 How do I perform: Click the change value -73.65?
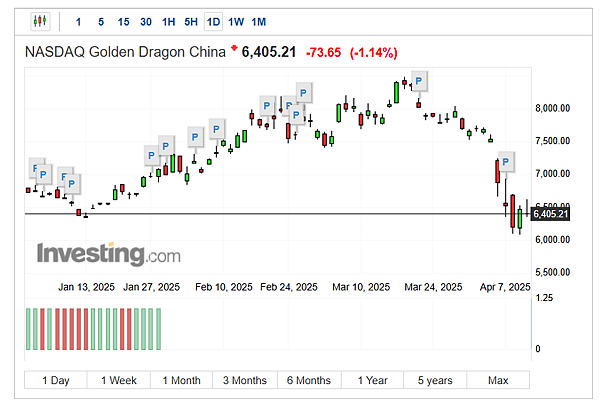(323, 52)
